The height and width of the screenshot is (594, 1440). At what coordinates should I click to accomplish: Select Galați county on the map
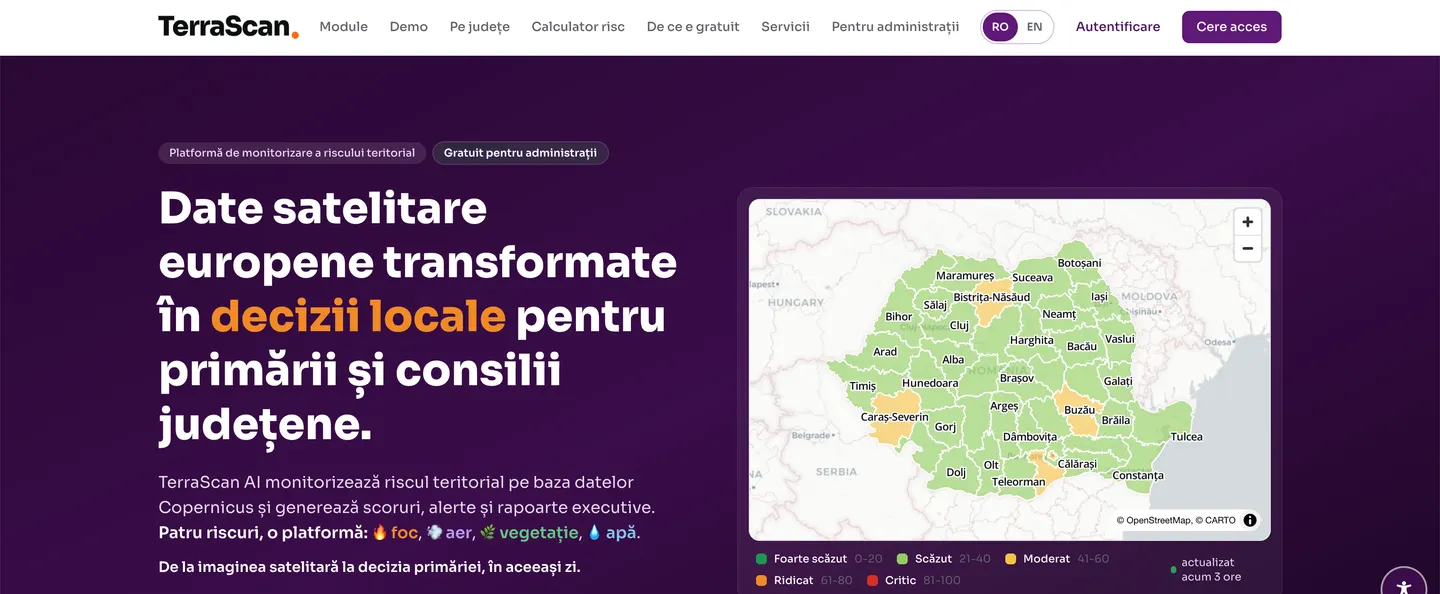[x=1117, y=382]
